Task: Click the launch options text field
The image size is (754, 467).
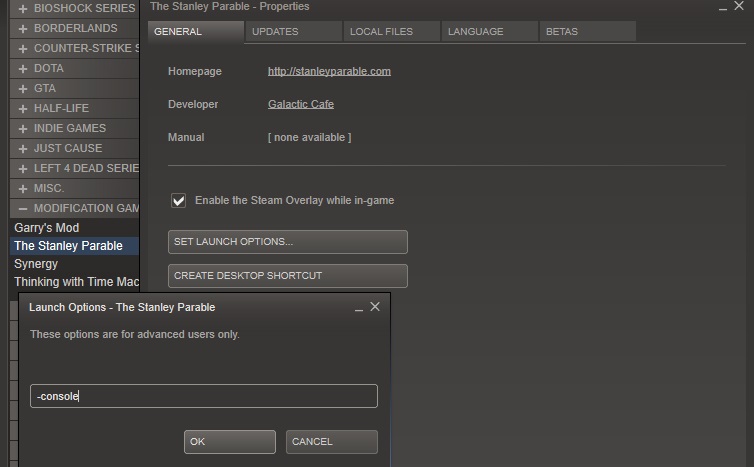Action: coord(204,396)
